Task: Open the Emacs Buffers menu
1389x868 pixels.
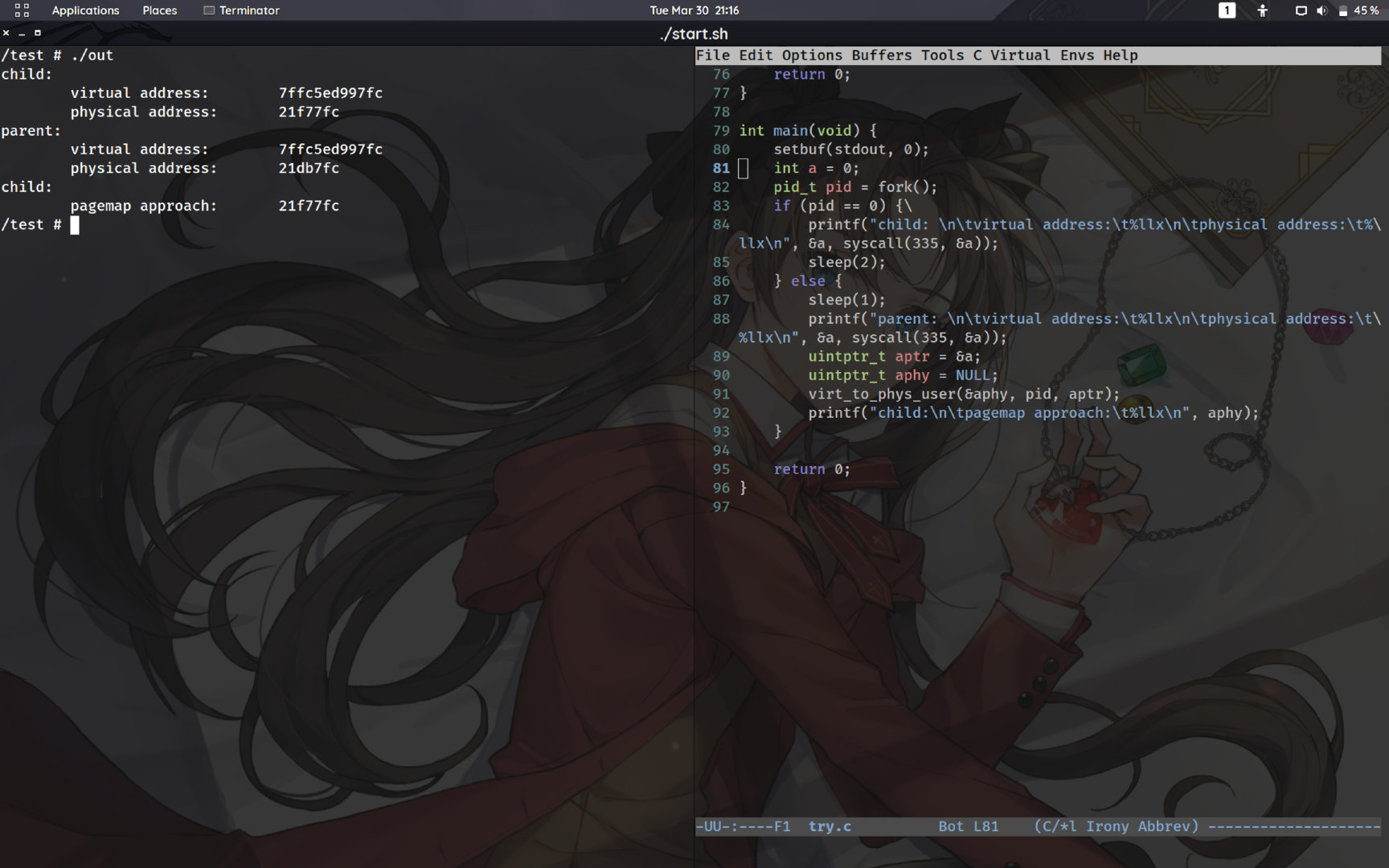Action: tap(882, 55)
